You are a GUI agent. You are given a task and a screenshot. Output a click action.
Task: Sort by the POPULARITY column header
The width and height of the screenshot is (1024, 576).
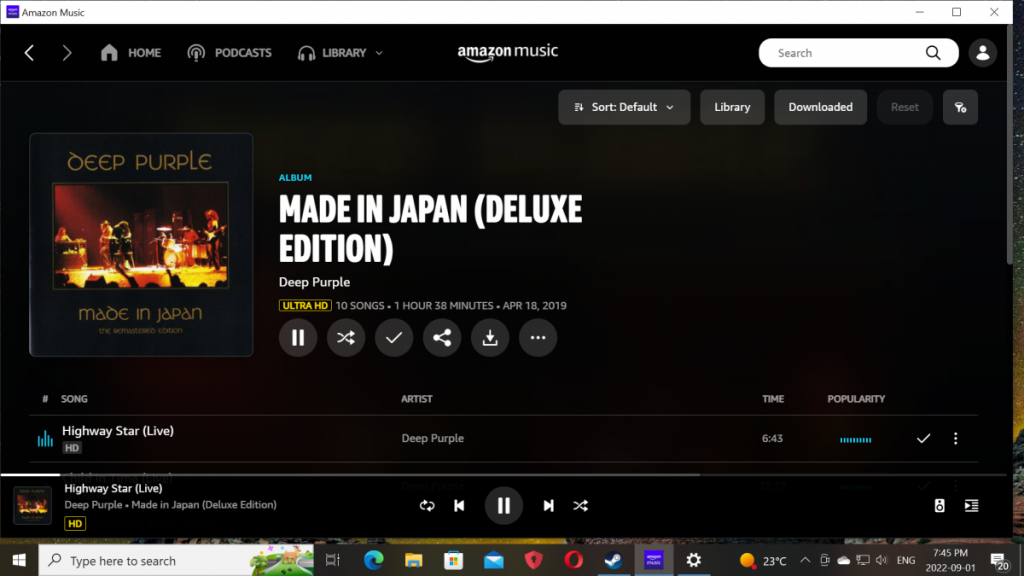856,399
